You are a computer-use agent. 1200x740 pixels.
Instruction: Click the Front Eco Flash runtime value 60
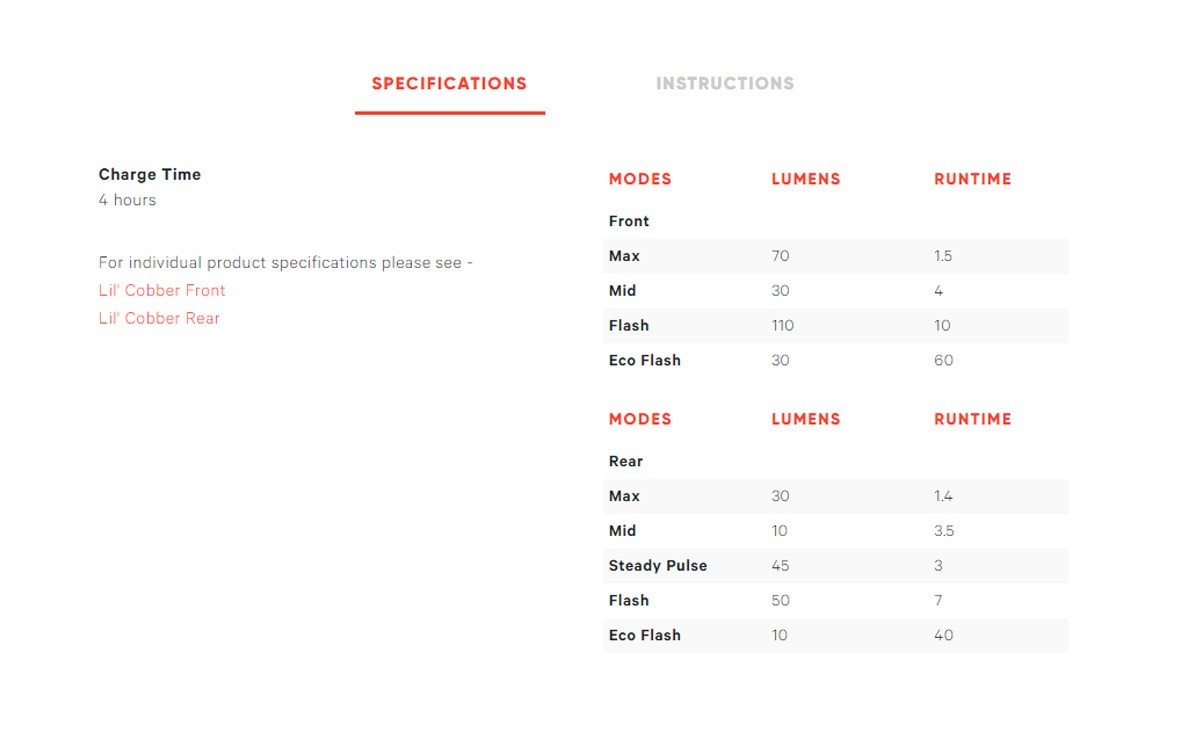point(943,360)
